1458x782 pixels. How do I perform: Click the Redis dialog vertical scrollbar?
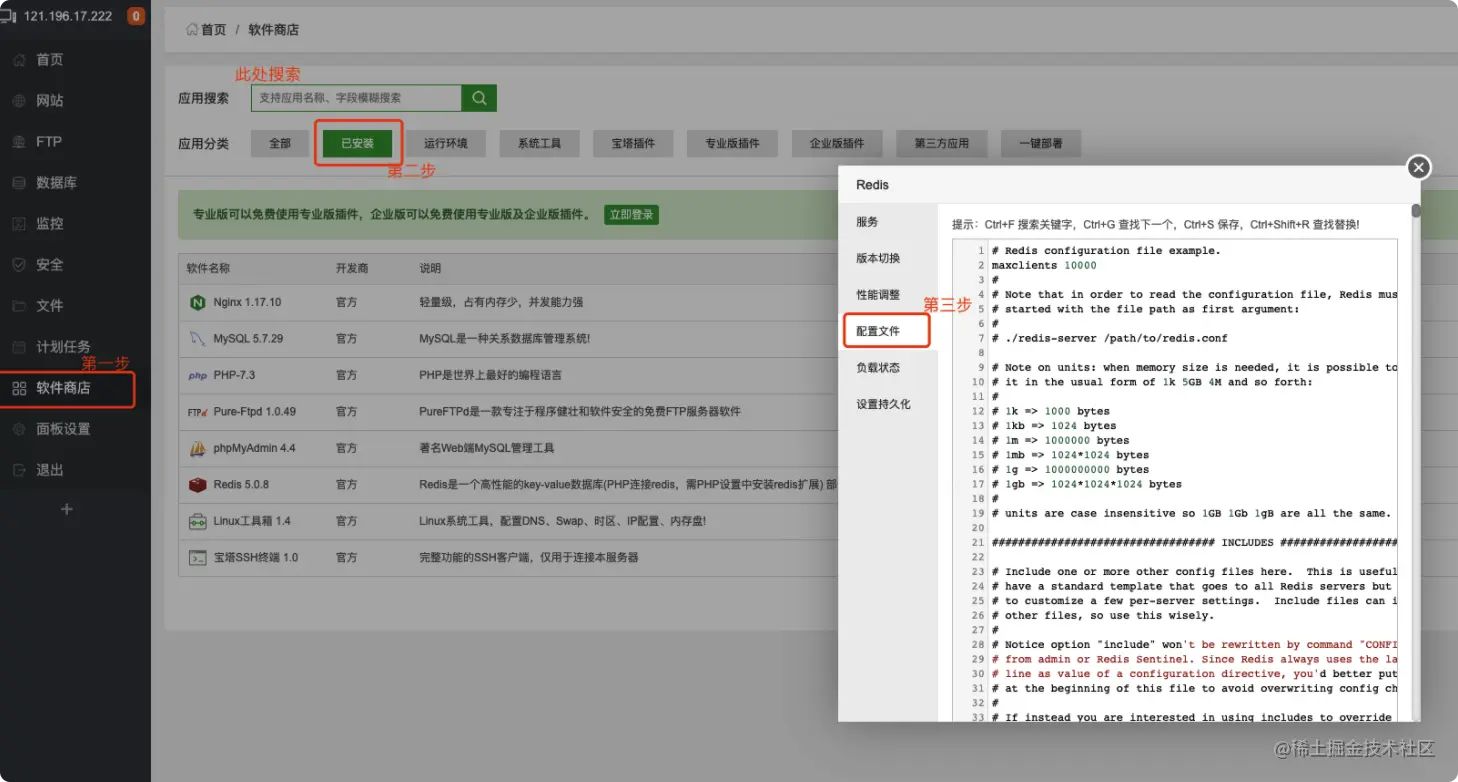tap(1415, 211)
